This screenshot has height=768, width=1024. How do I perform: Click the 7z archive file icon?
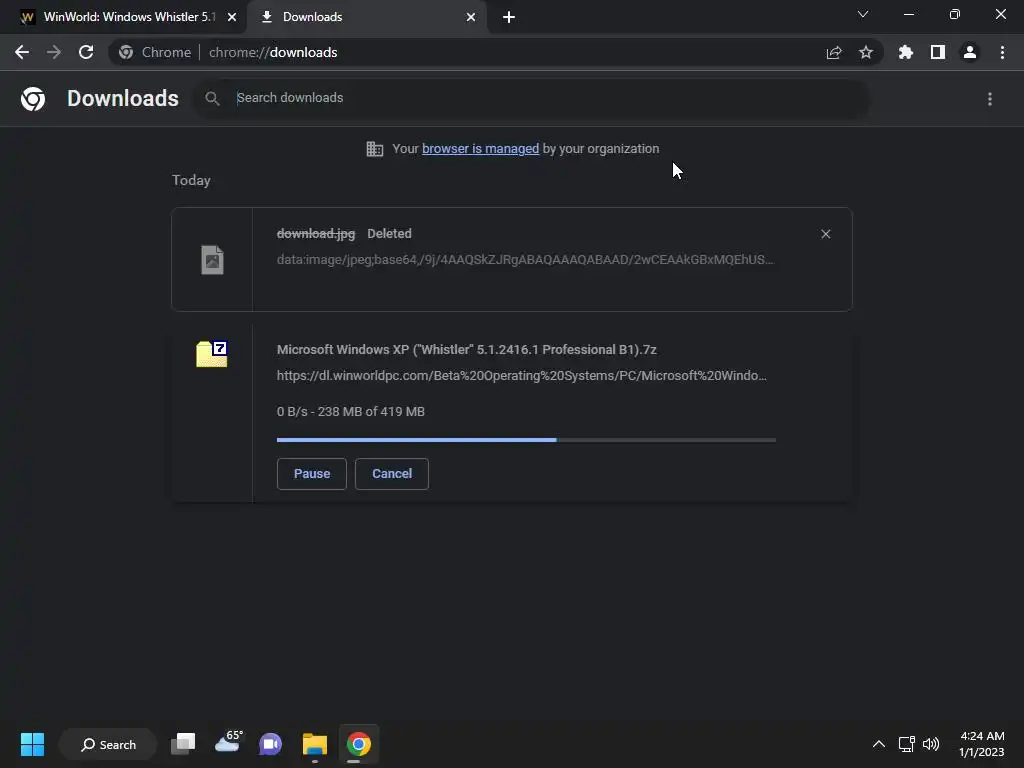212,354
